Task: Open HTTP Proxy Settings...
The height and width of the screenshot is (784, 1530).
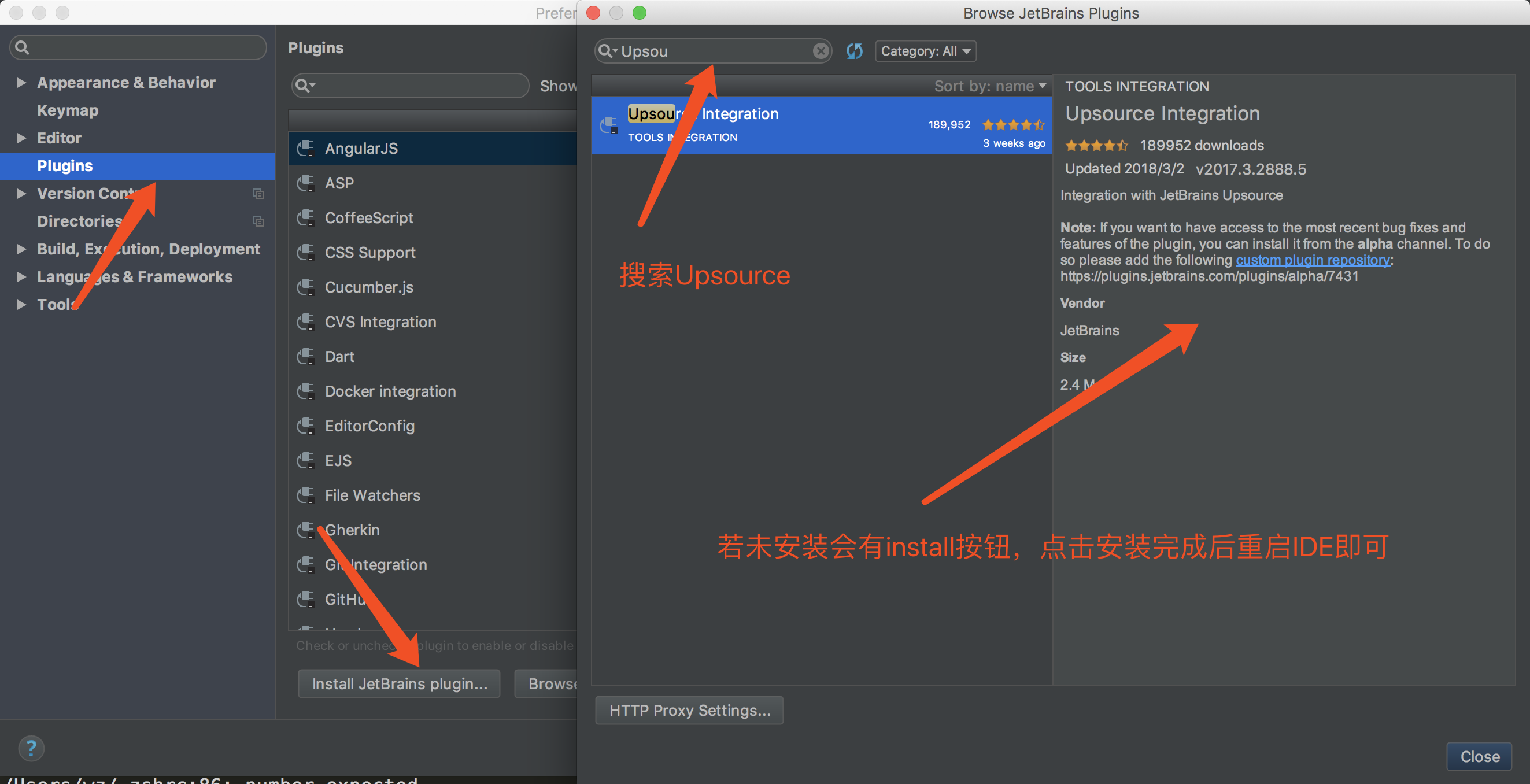Action: (x=689, y=711)
